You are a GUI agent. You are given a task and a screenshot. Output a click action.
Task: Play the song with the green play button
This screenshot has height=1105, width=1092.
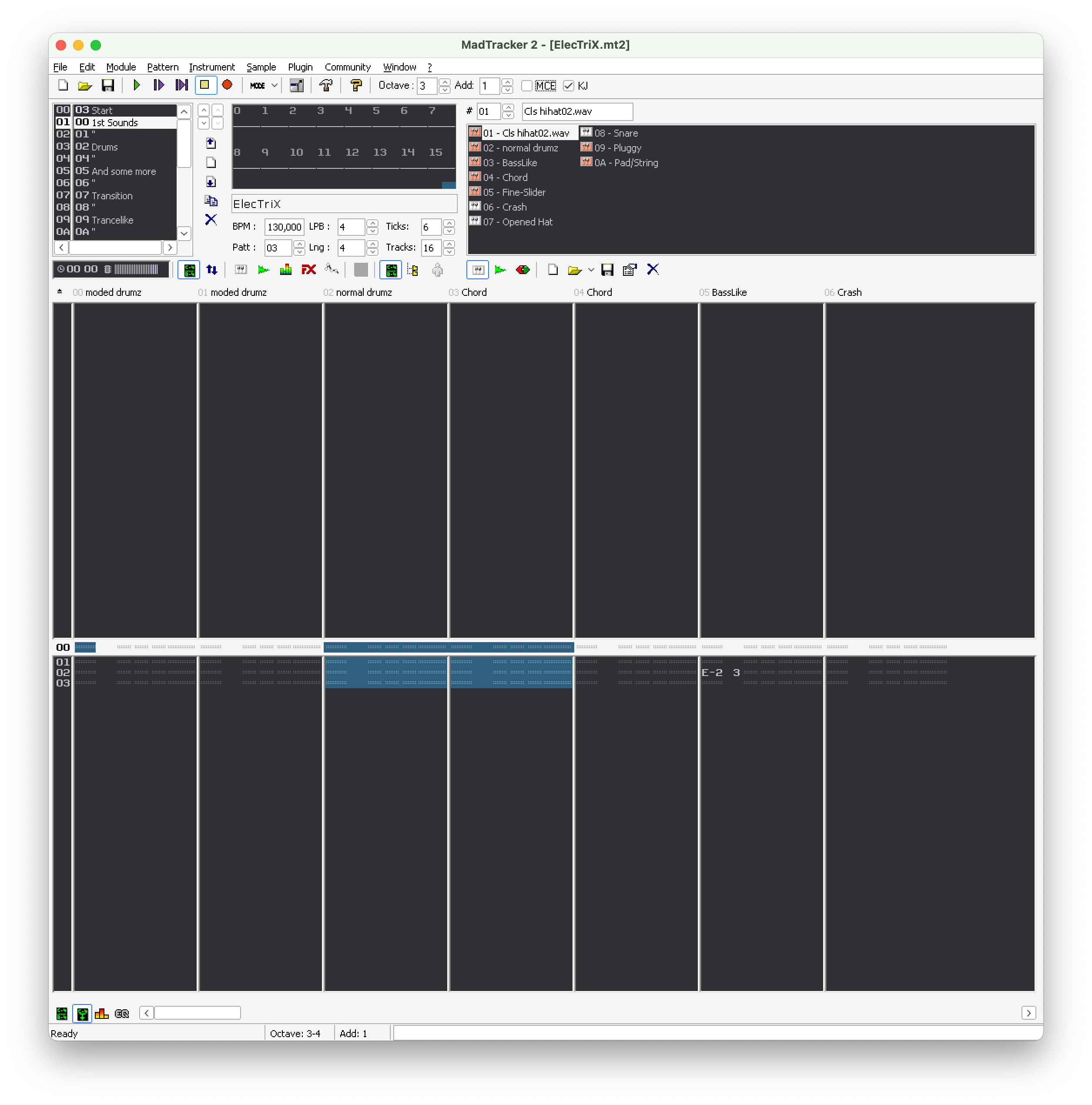[x=137, y=85]
